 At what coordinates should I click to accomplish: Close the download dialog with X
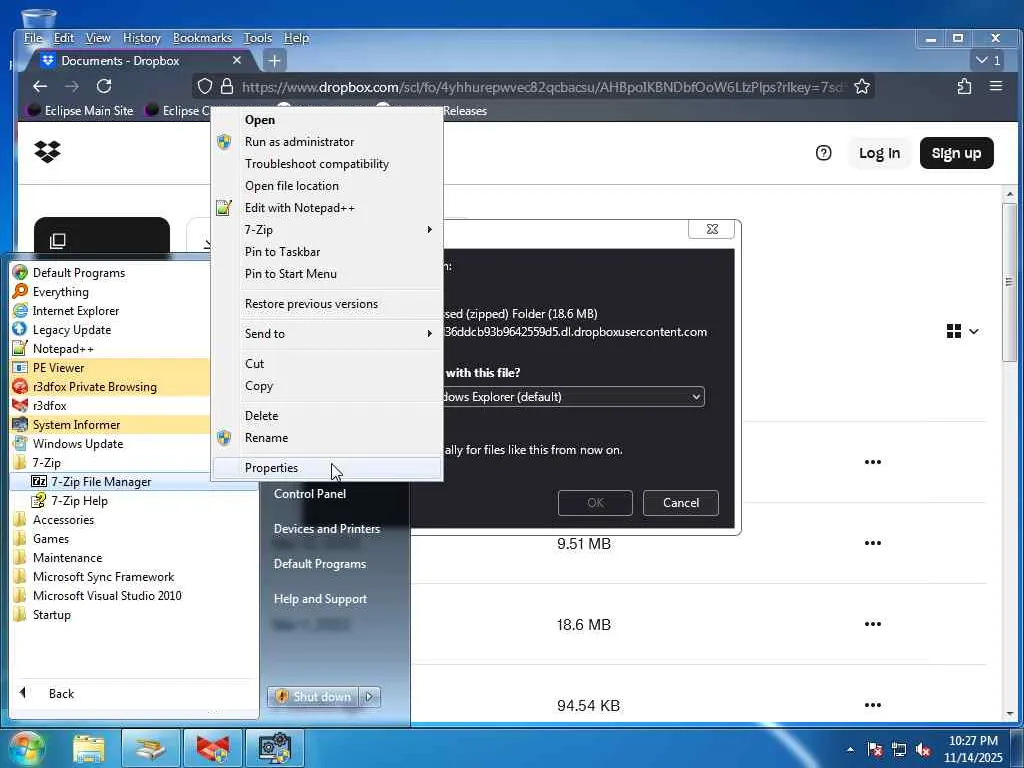tap(712, 229)
